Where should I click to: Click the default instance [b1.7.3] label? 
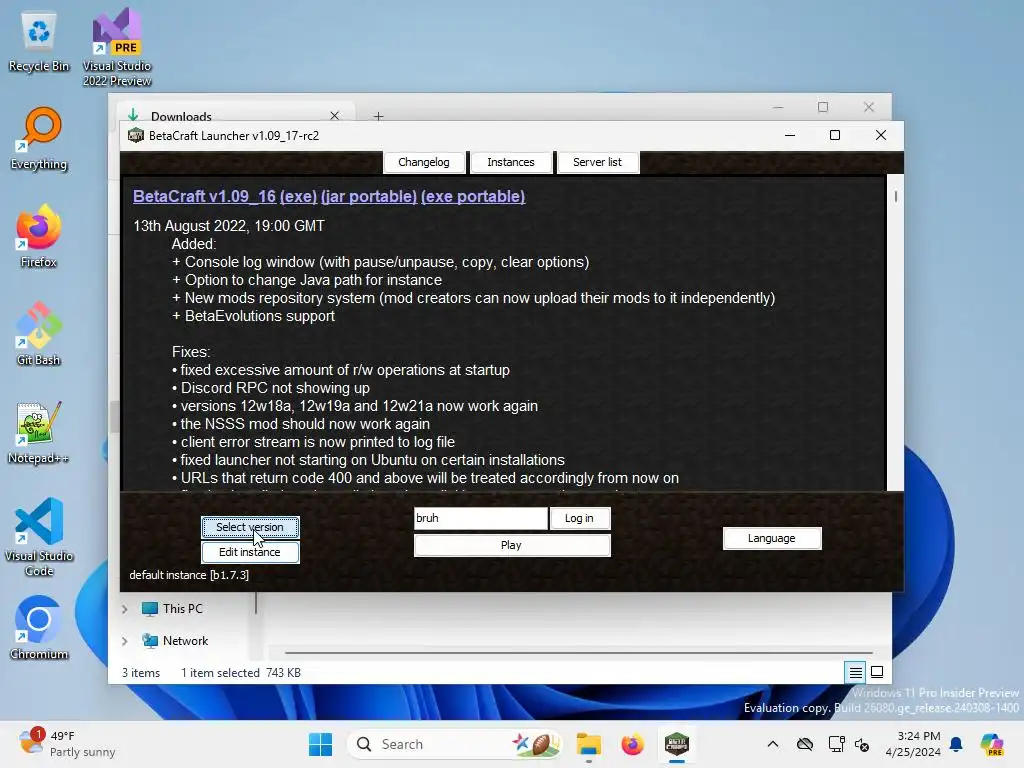(x=189, y=575)
